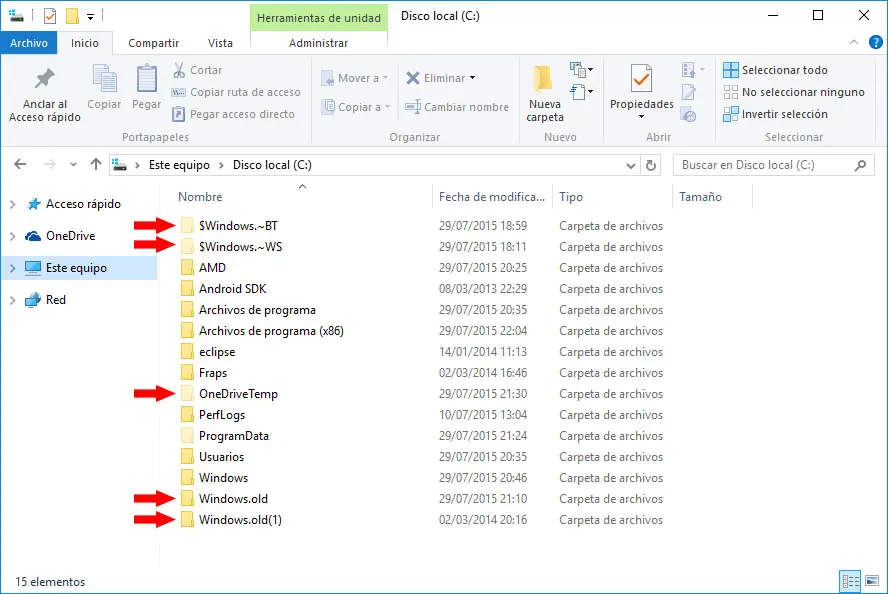Click No seleccionar ninguno
This screenshot has width=888, height=594.
click(794, 92)
